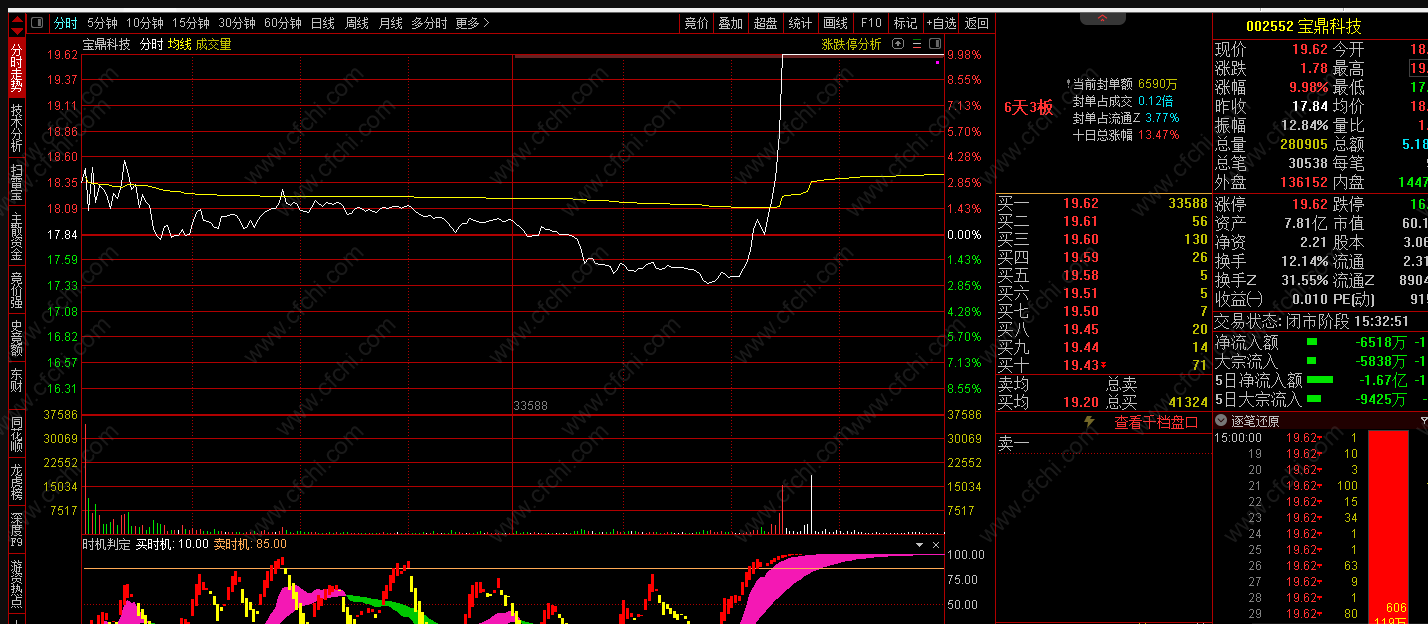
Task: Click the 5日净流入额 -1.67亿 row
Action: (x=1320, y=380)
